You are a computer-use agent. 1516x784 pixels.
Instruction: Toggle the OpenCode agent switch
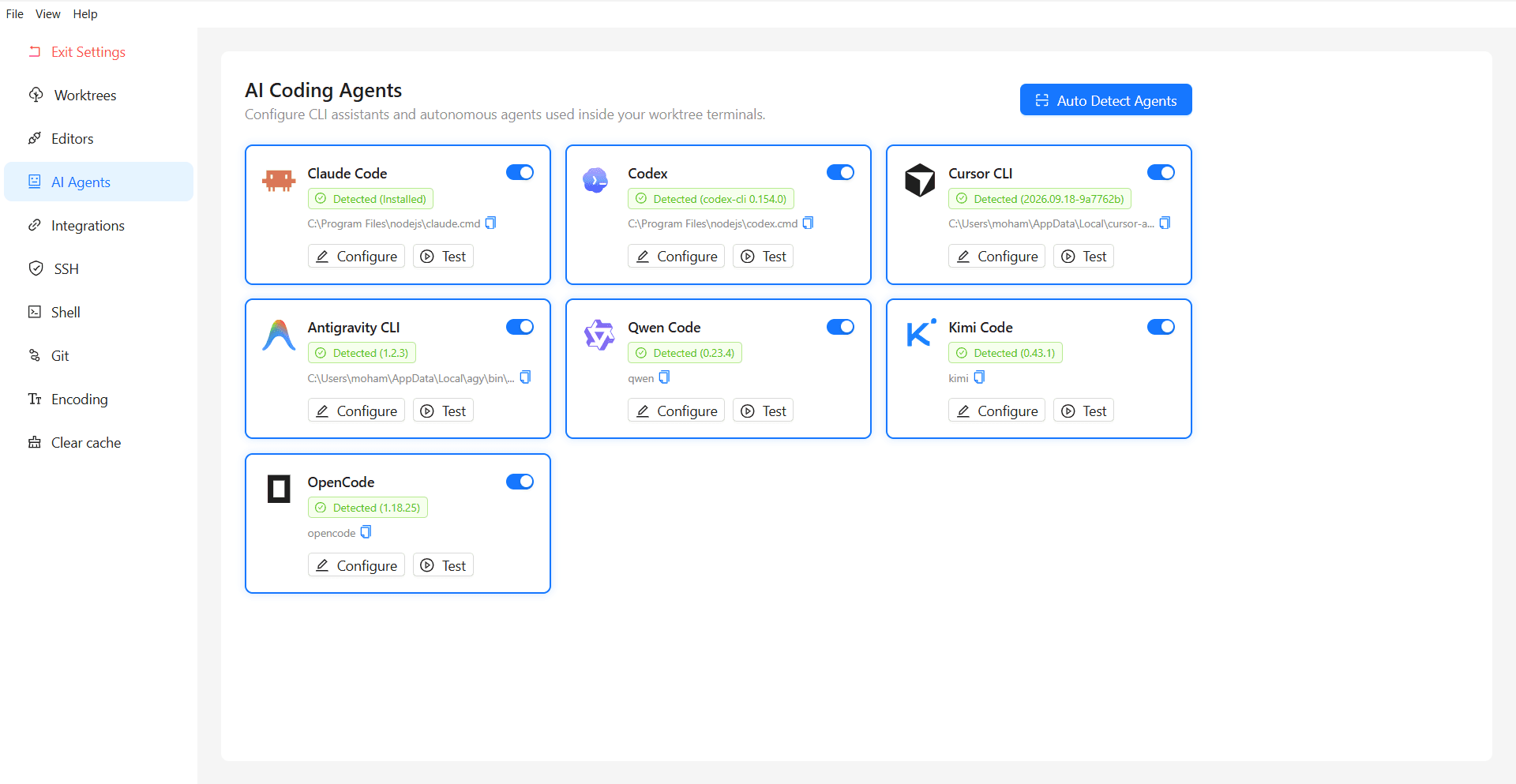click(520, 482)
